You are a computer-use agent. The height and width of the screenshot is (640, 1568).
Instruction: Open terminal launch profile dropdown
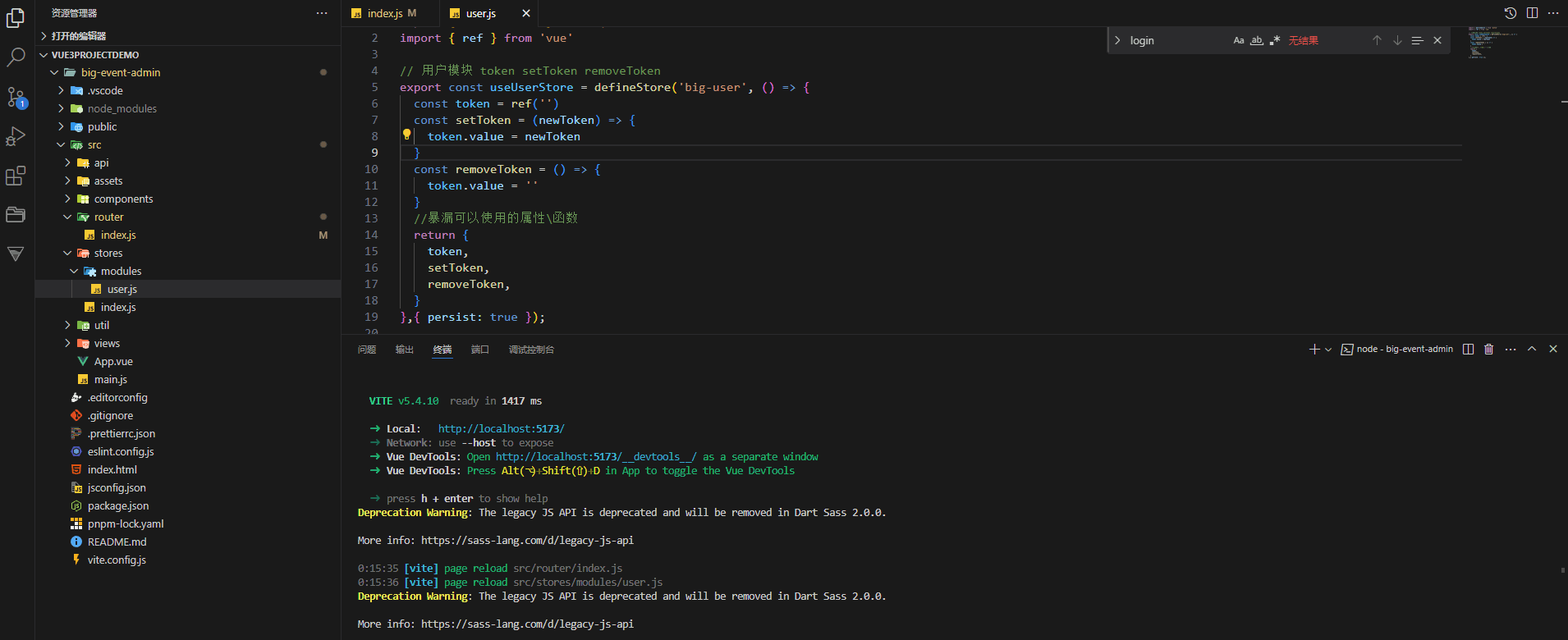[1328, 350]
